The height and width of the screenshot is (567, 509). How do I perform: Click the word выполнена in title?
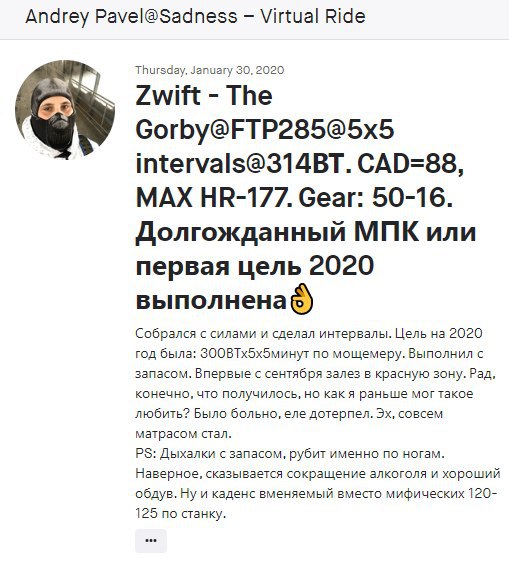211,301
